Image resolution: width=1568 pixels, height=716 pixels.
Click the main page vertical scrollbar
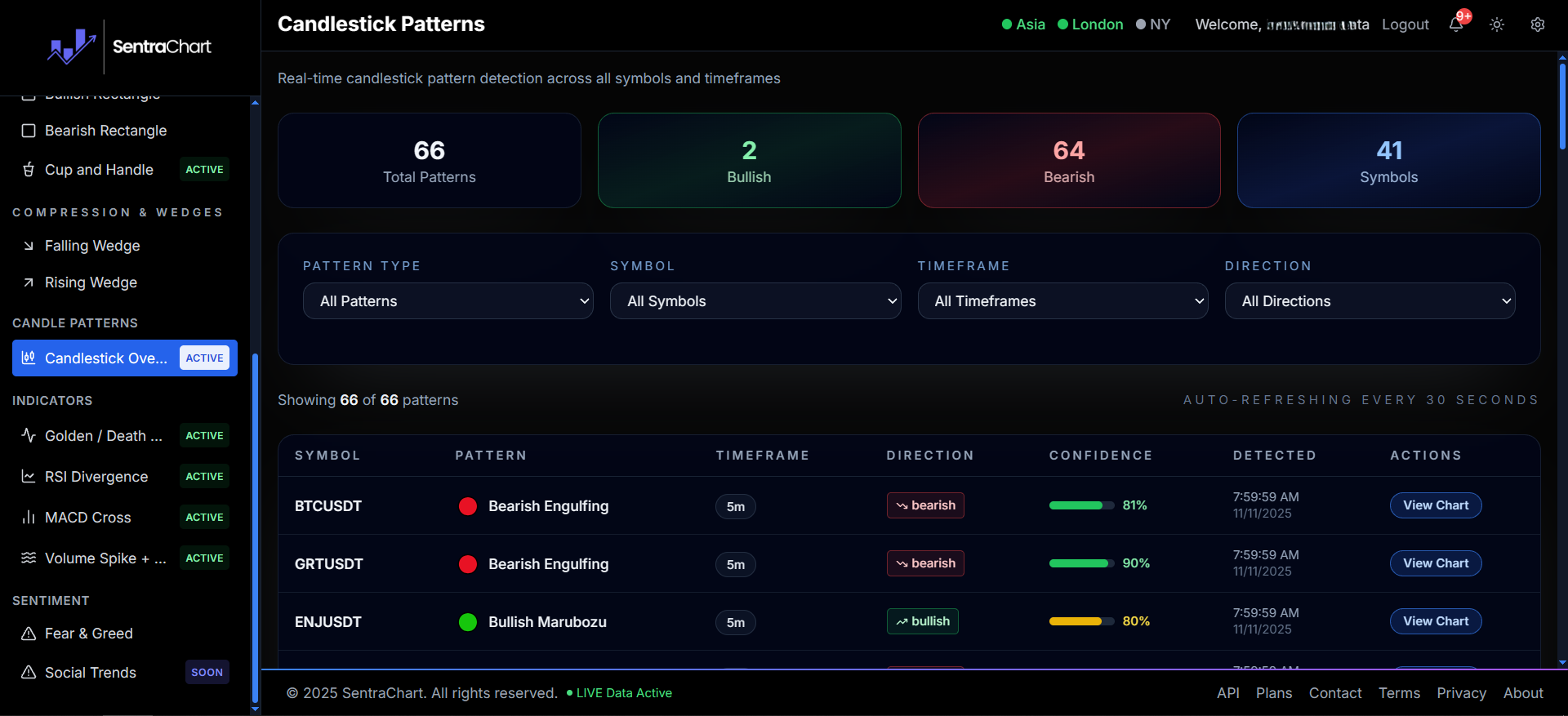[1562, 106]
